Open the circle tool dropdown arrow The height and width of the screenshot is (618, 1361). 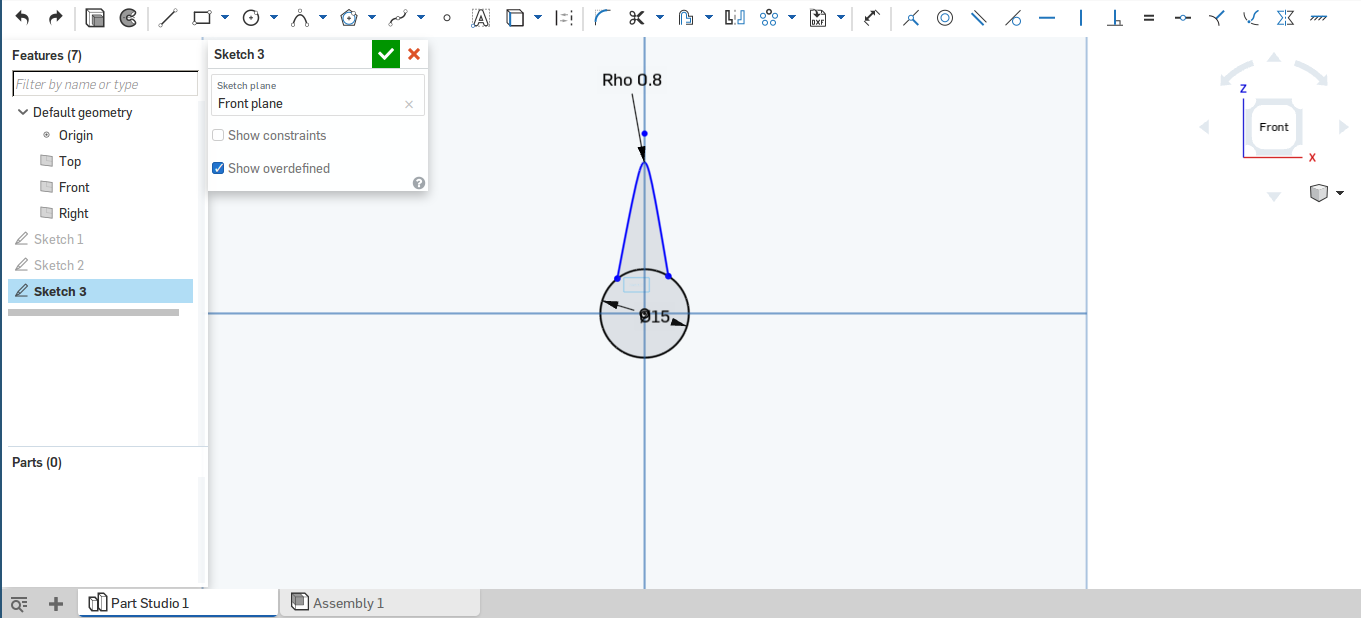274,17
